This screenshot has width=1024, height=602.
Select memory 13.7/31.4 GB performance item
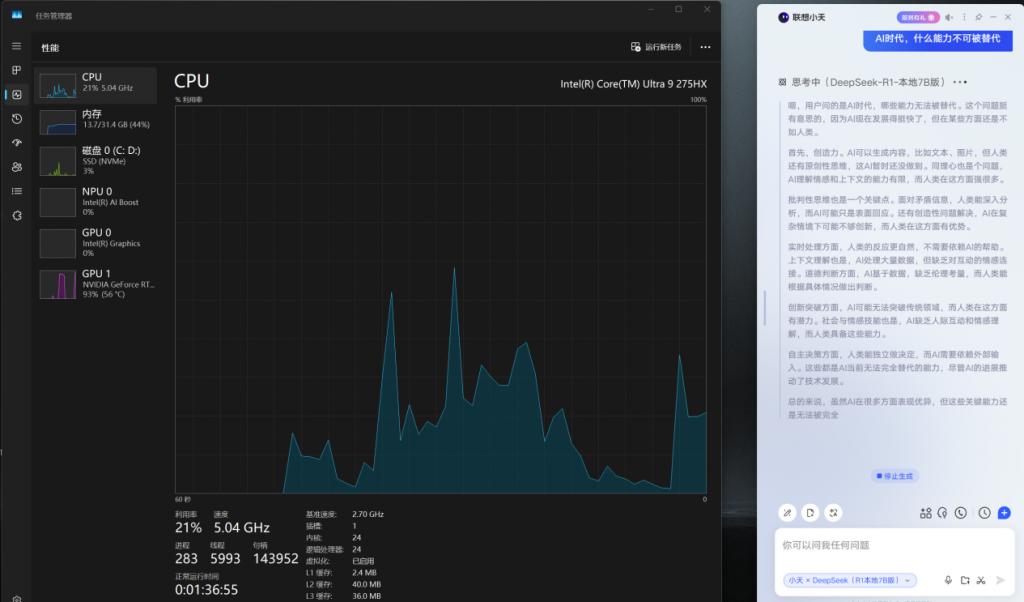pos(95,121)
